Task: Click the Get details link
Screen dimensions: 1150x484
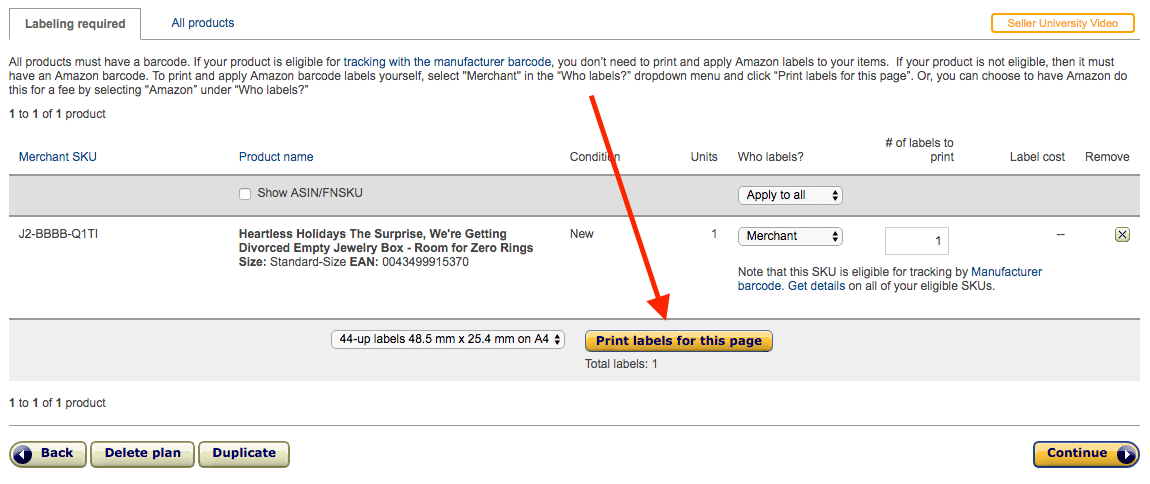Action: [816, 286]
